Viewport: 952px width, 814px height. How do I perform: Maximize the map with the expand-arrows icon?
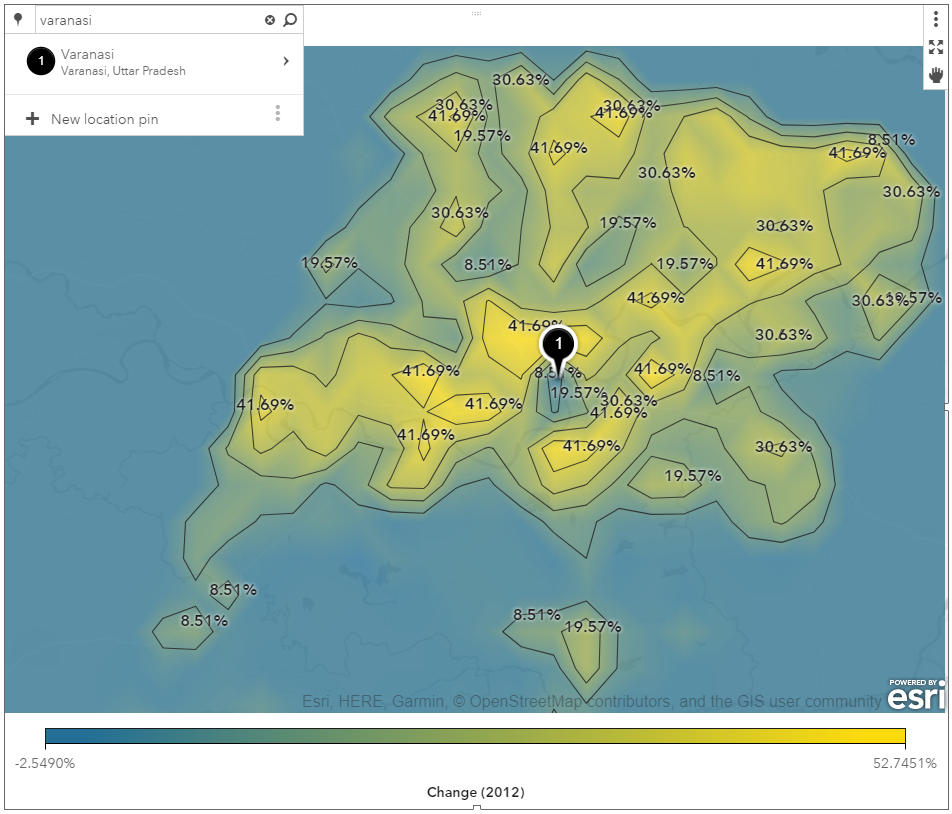[x=935, y=47]
